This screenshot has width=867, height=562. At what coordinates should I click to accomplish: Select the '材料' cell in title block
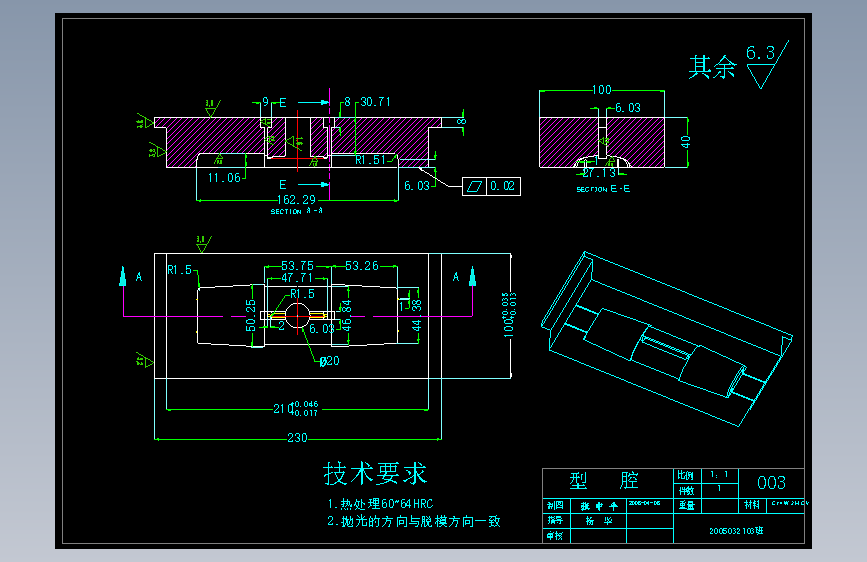[752, 504]
